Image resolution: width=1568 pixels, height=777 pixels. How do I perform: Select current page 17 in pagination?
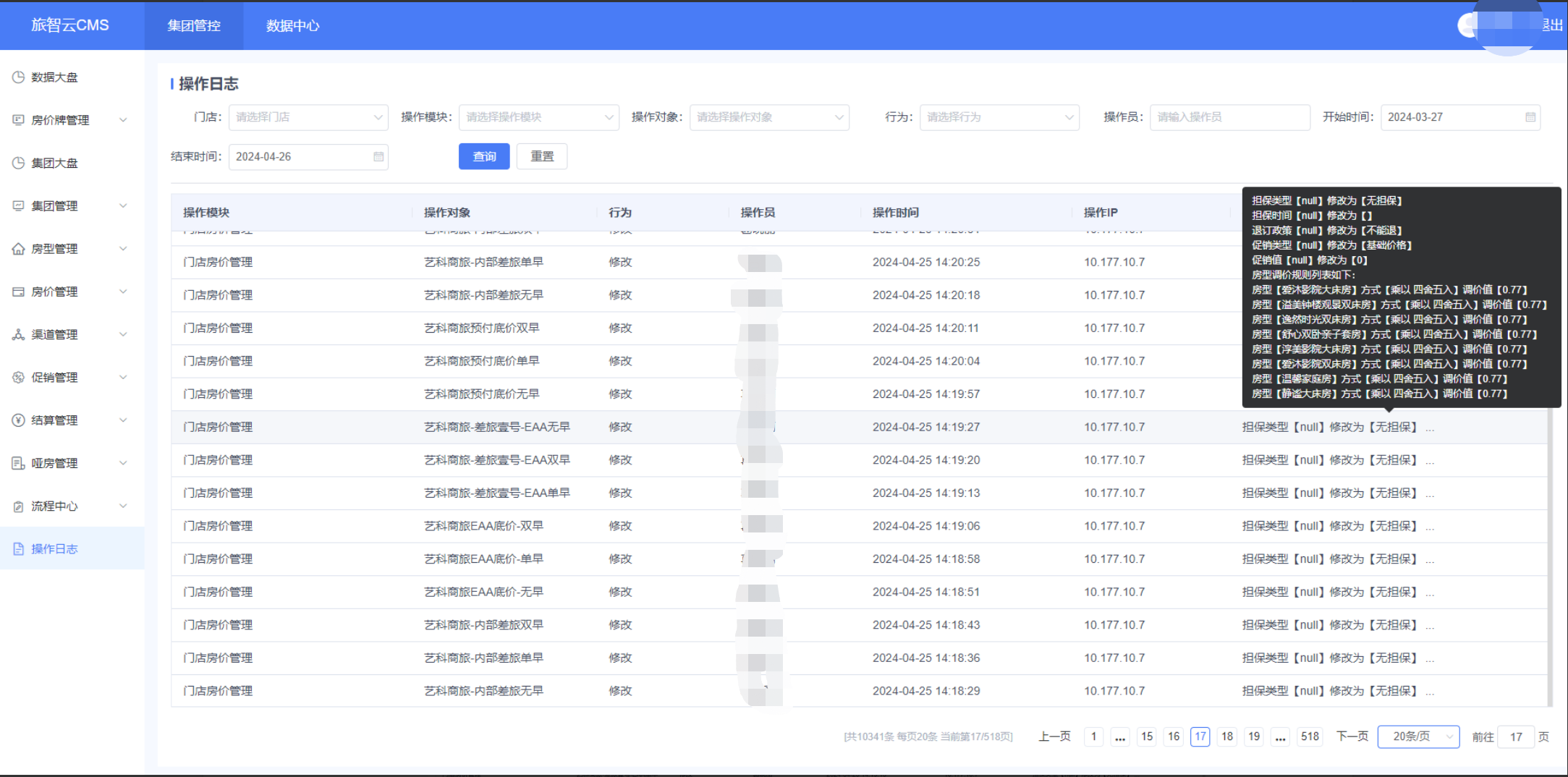(x=1200, y=736)
